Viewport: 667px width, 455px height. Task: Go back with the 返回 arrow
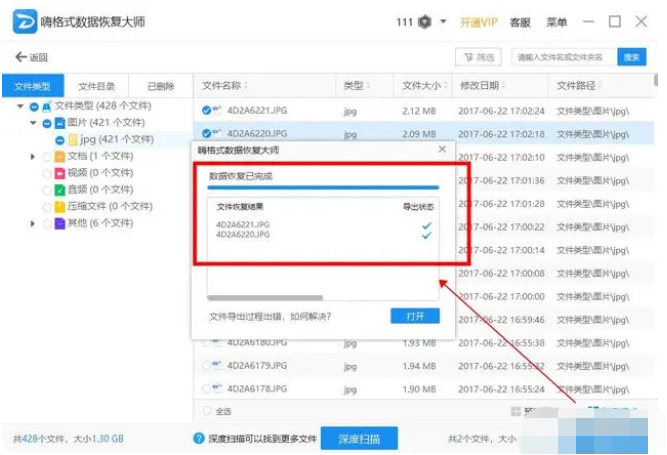point(31,57)
